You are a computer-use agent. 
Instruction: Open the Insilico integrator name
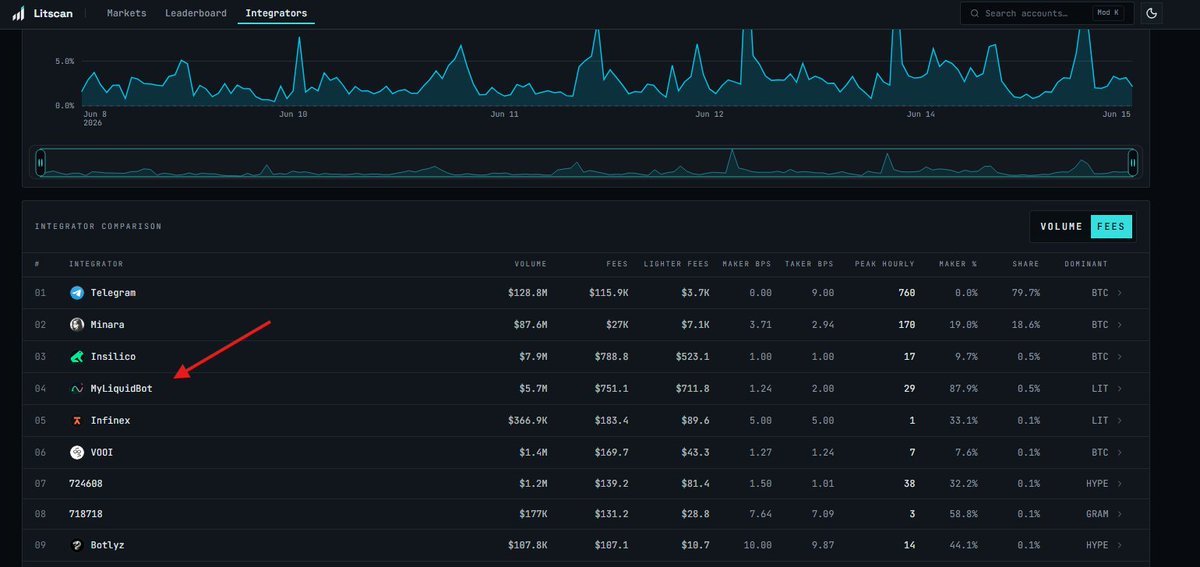(113, 357)
